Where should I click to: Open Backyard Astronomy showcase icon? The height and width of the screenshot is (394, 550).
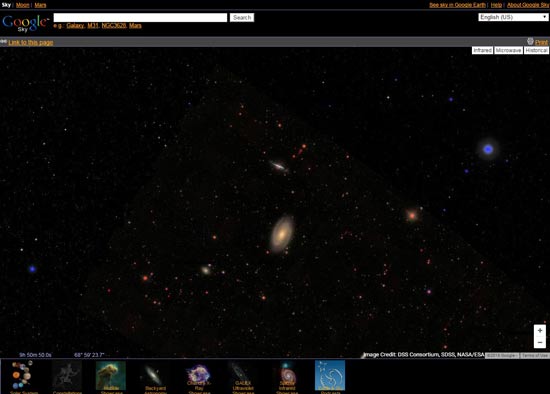pos(155,375)
